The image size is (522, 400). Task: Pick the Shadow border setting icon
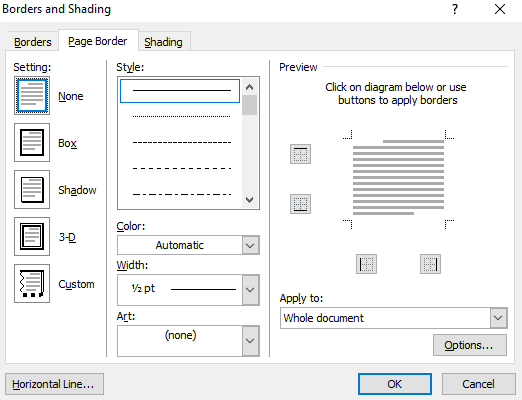coord(32,190)
